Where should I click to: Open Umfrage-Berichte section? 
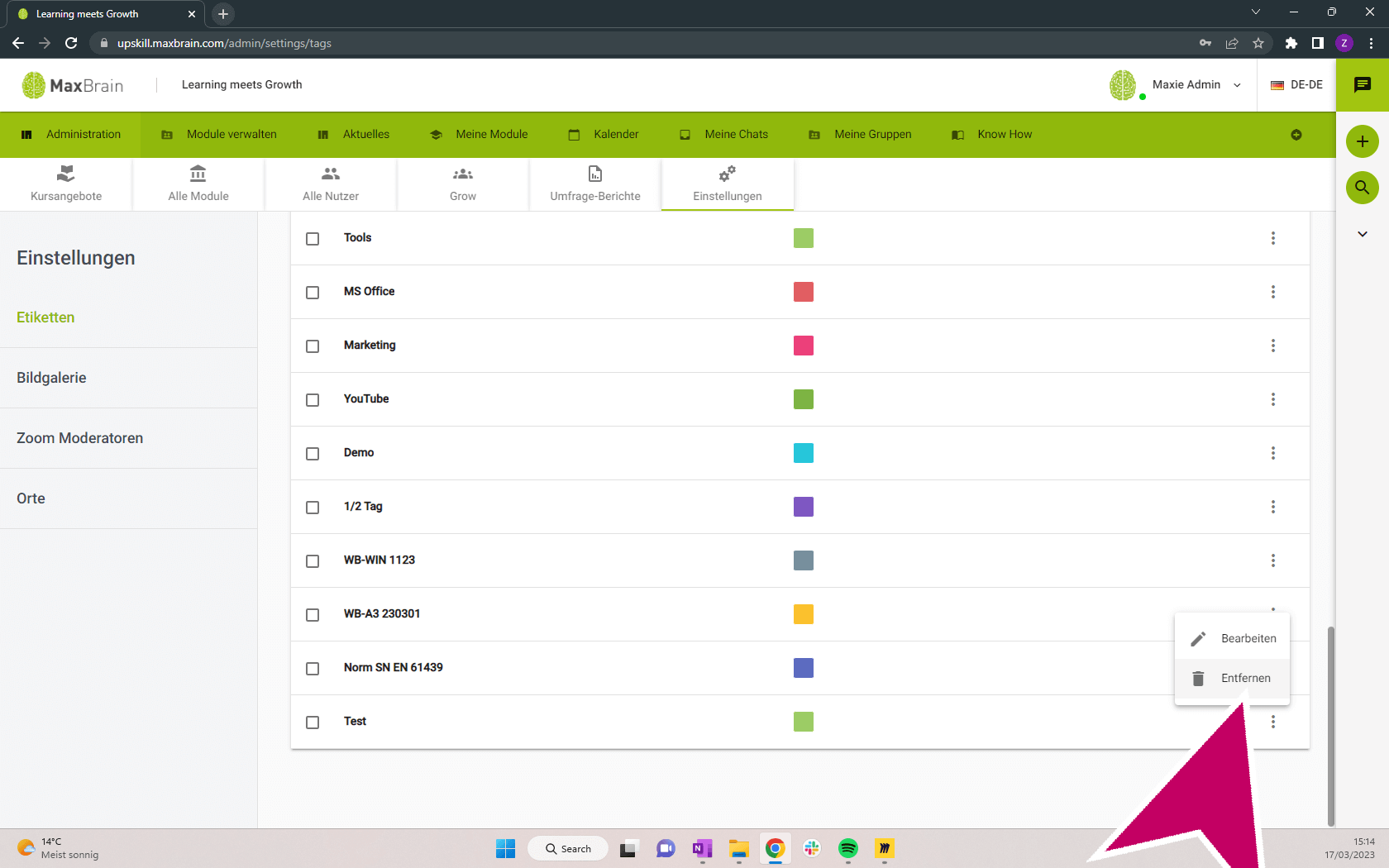[595, 184]
